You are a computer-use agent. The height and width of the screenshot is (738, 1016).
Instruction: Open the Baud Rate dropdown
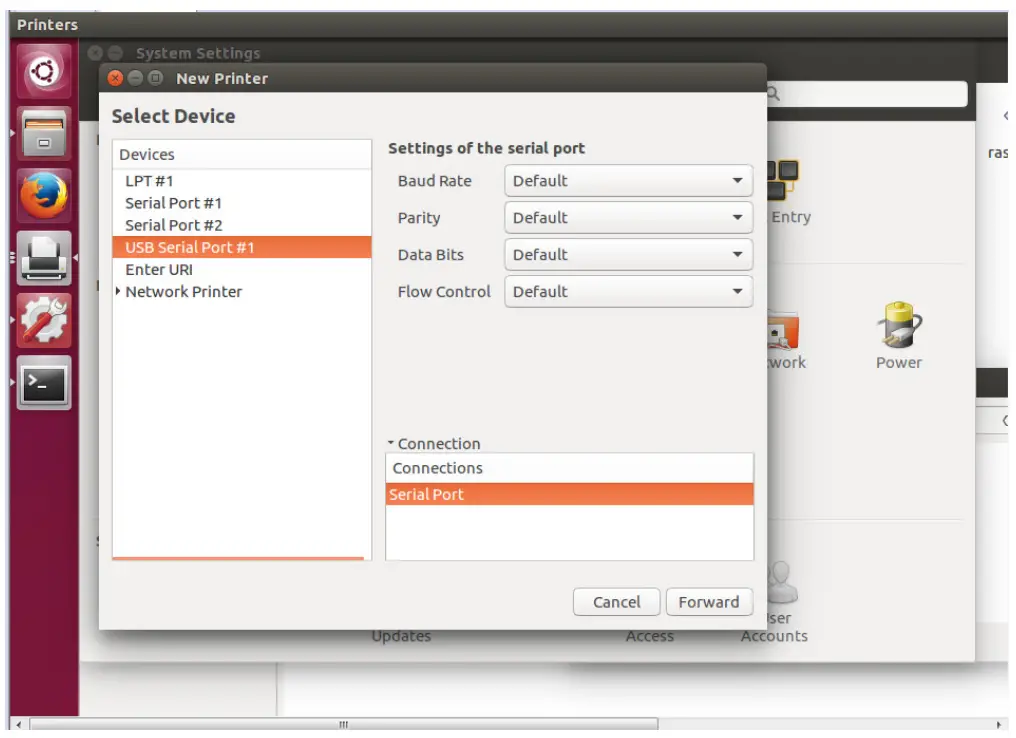(629, 181)
